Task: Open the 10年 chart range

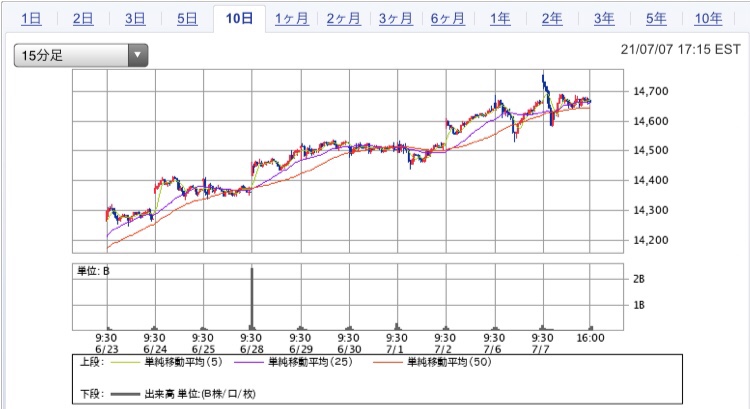Action: (708, 19)
